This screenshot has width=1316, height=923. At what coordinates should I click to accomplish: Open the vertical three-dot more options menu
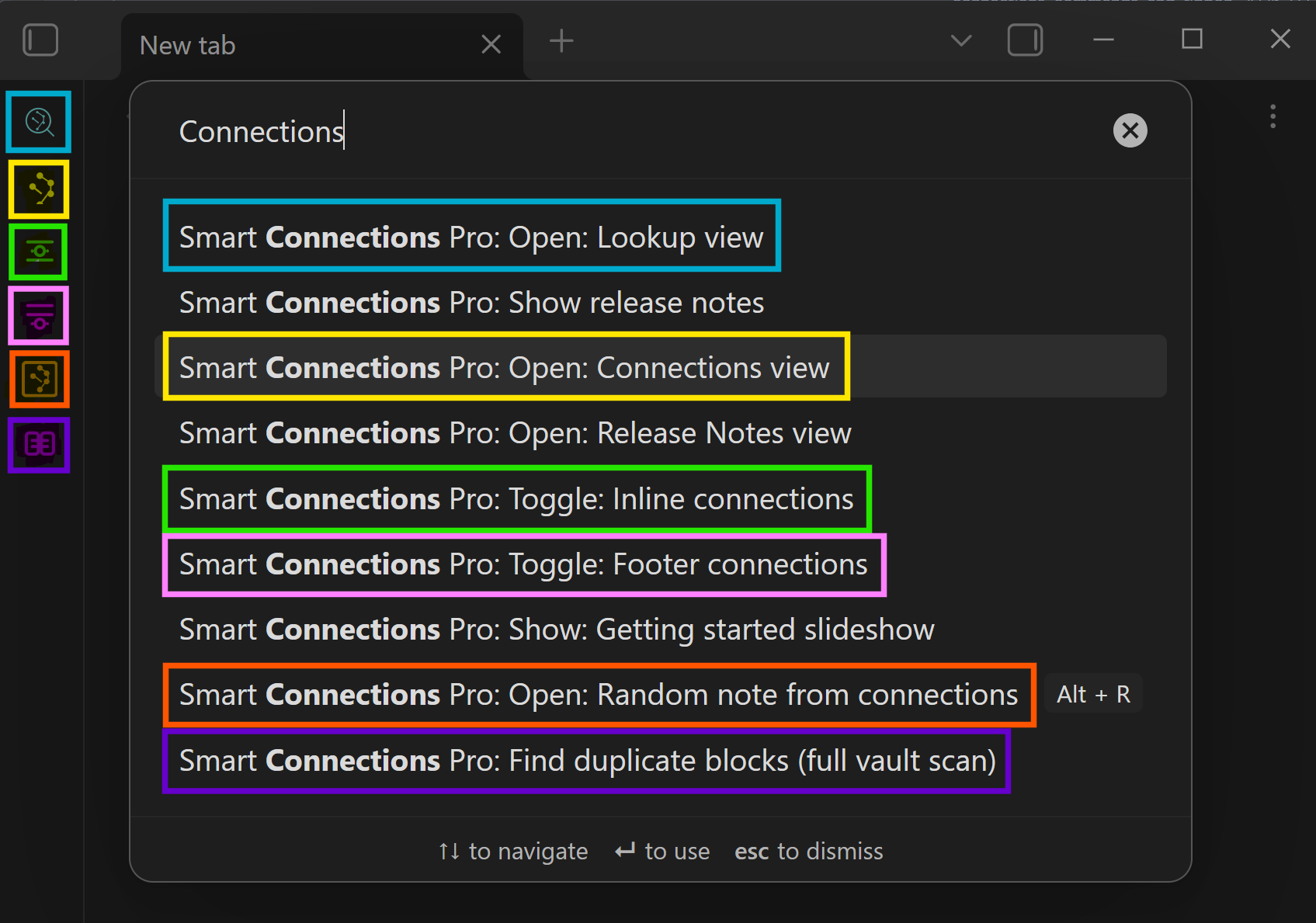pyautogui.click(x=1272, y=116)
